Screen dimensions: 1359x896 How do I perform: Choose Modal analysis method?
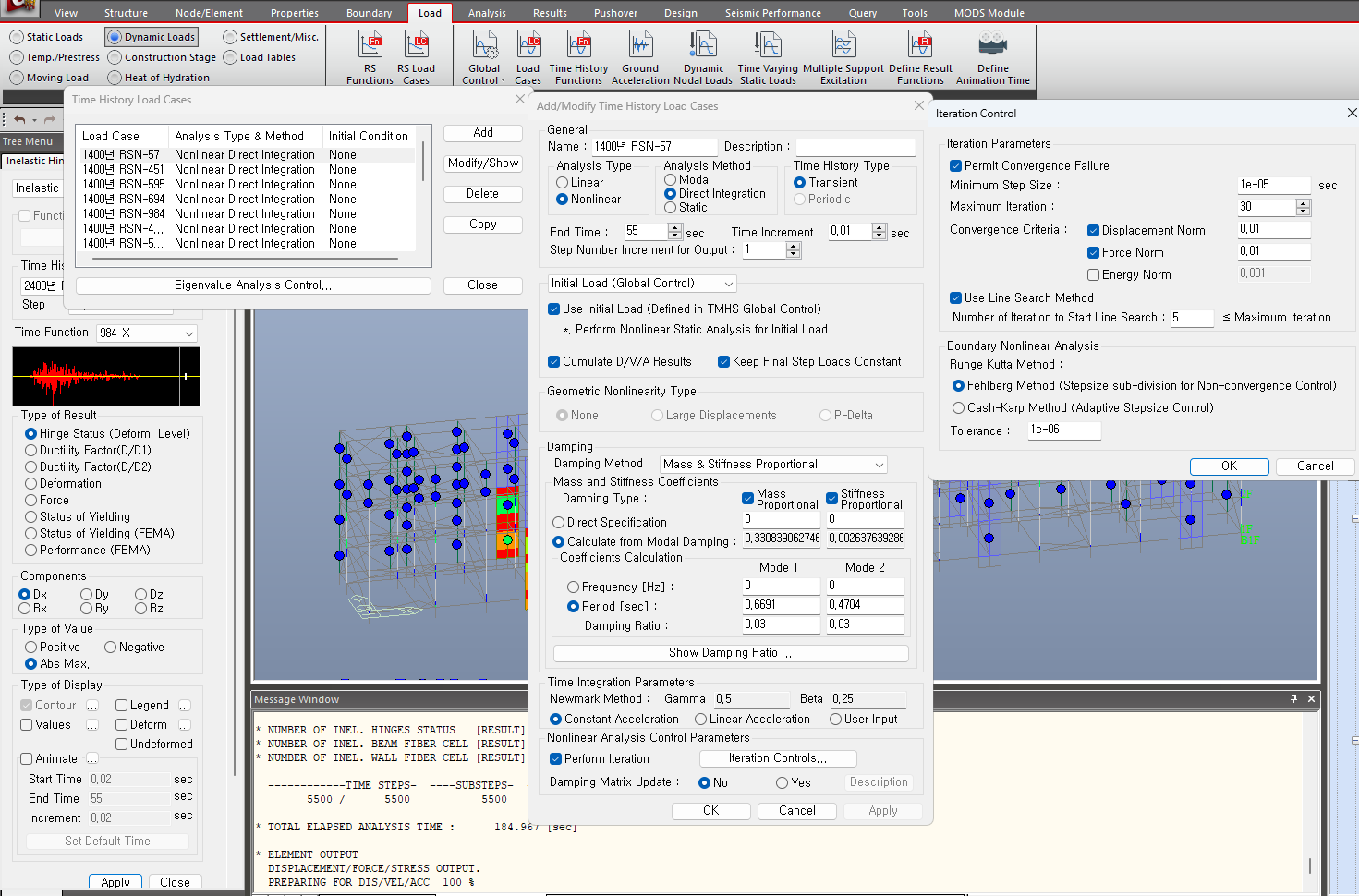(x=671, y=179)
